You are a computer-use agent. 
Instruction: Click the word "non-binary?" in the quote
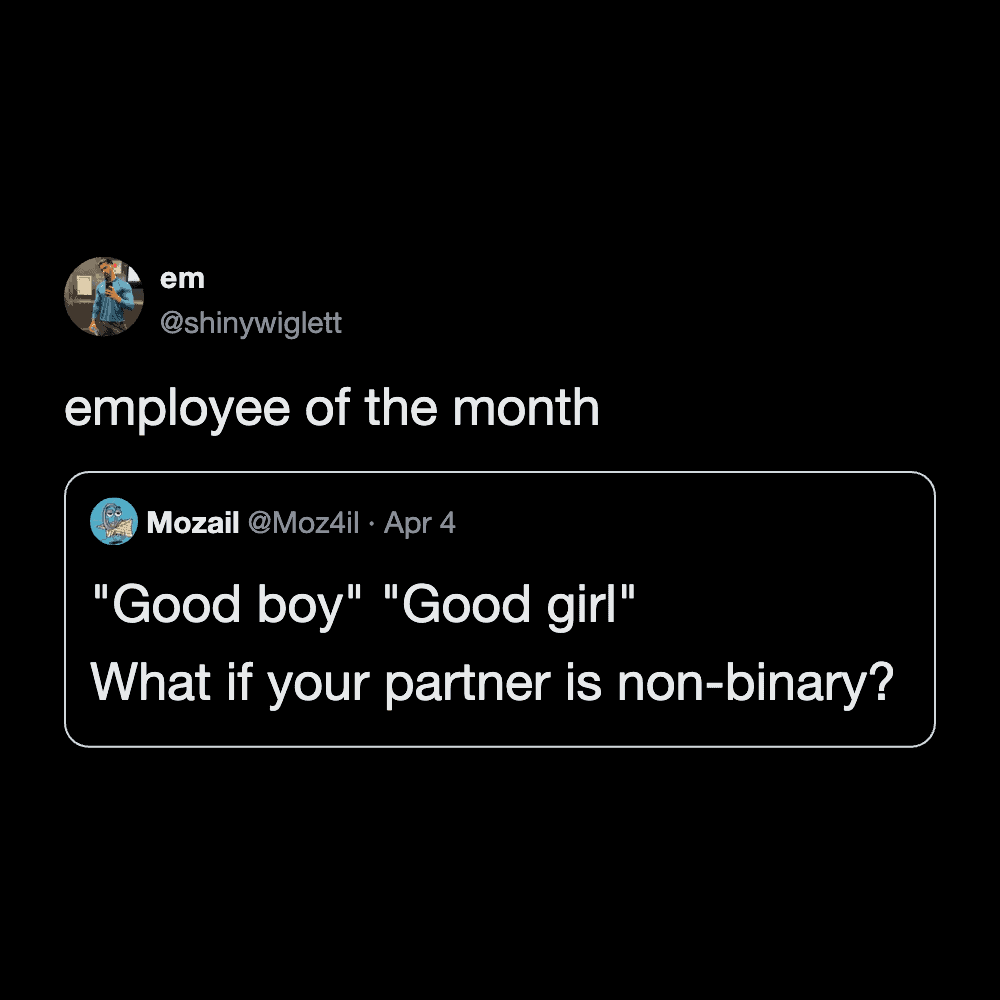(x=752, y=681)
